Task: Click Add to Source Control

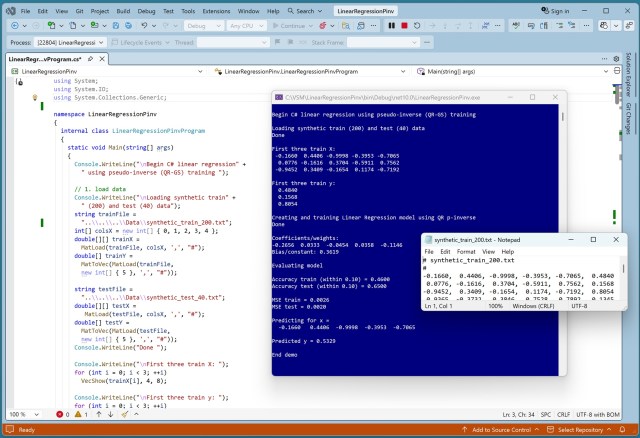Action: click(x=500, y=430)
